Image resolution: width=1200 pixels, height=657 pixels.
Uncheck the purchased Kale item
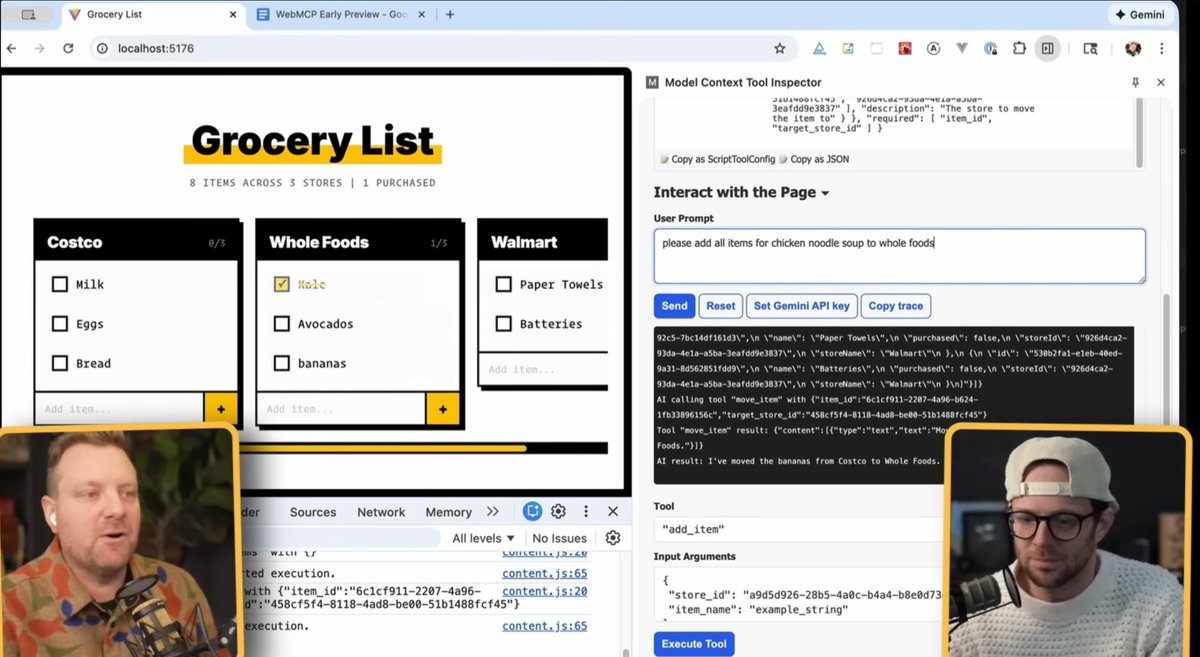pos(282,284)
